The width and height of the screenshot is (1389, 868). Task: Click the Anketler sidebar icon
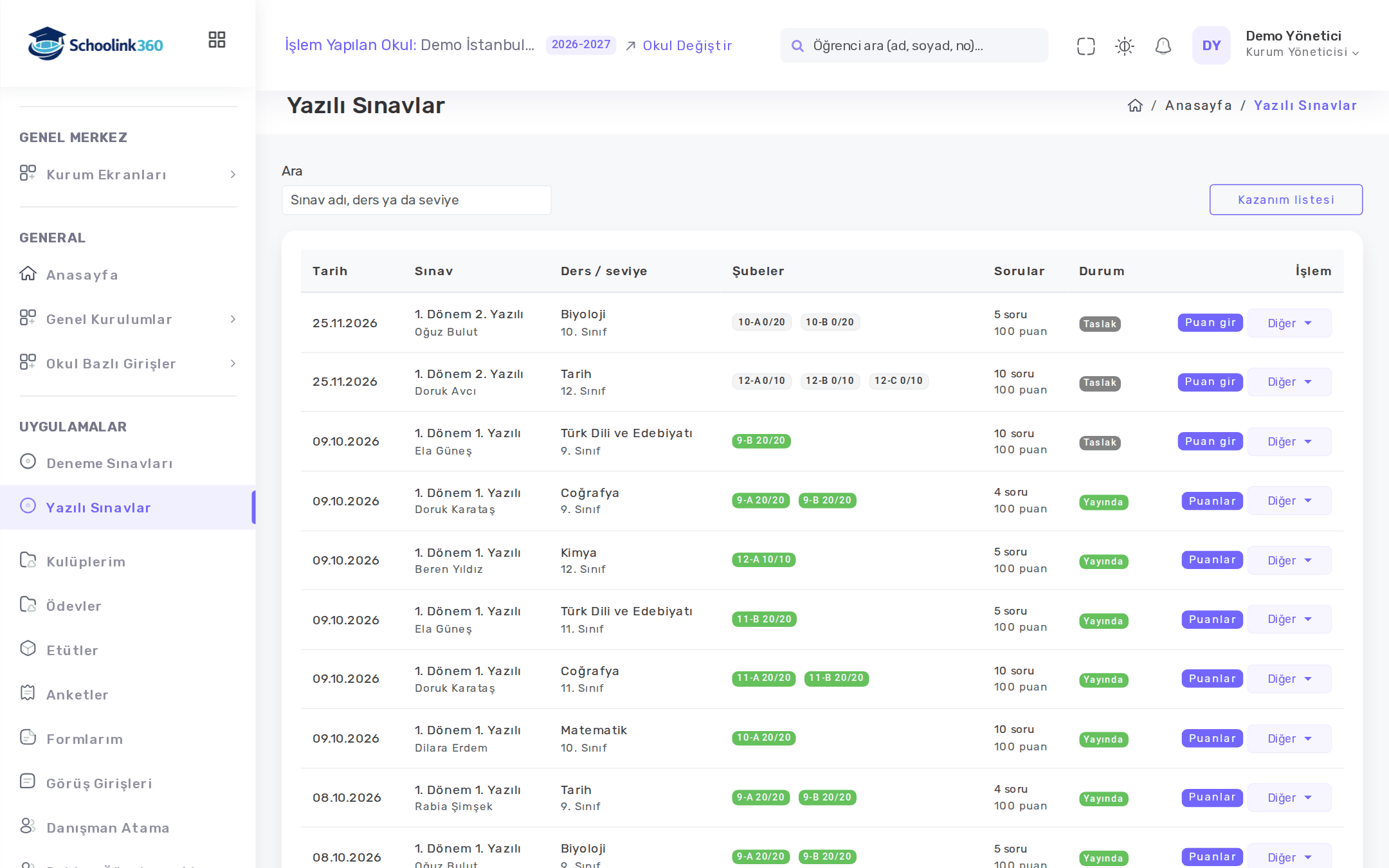[28, 693]
